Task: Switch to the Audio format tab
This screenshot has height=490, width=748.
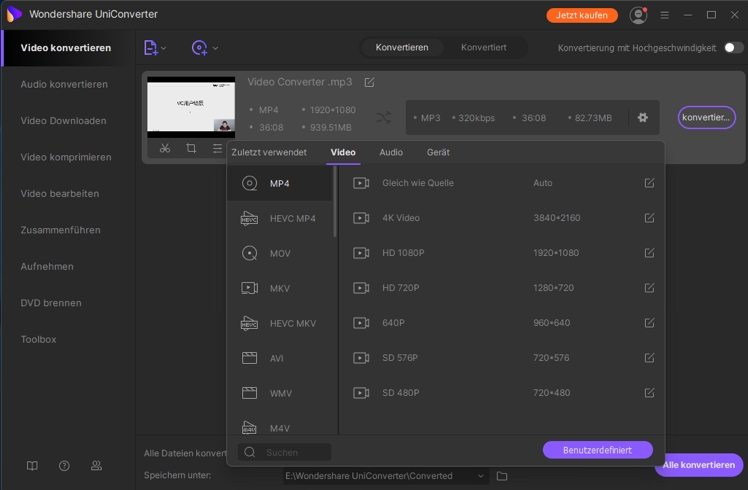Action: [391, 152]
